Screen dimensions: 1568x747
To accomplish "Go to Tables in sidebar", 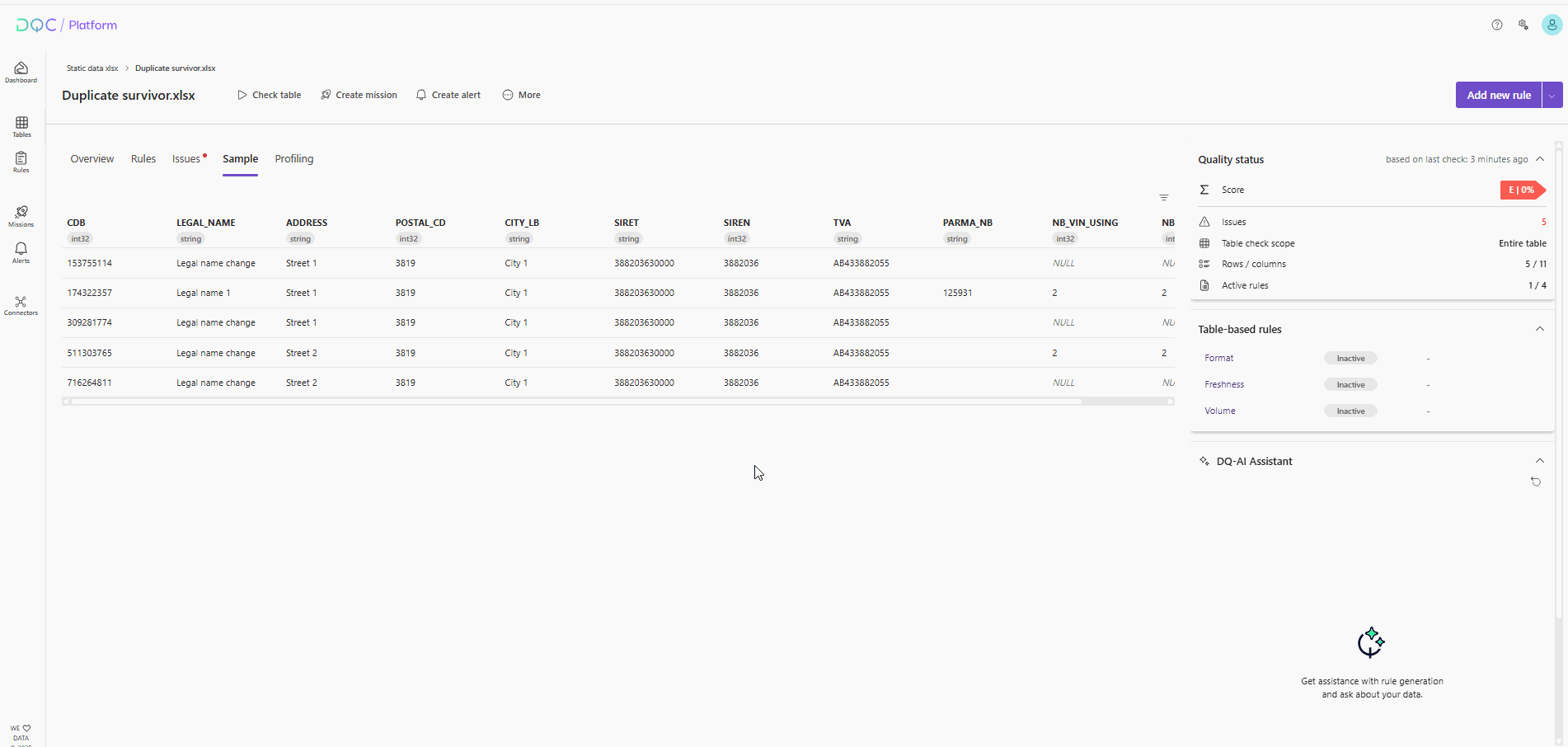I will click(x=21, y=126).
